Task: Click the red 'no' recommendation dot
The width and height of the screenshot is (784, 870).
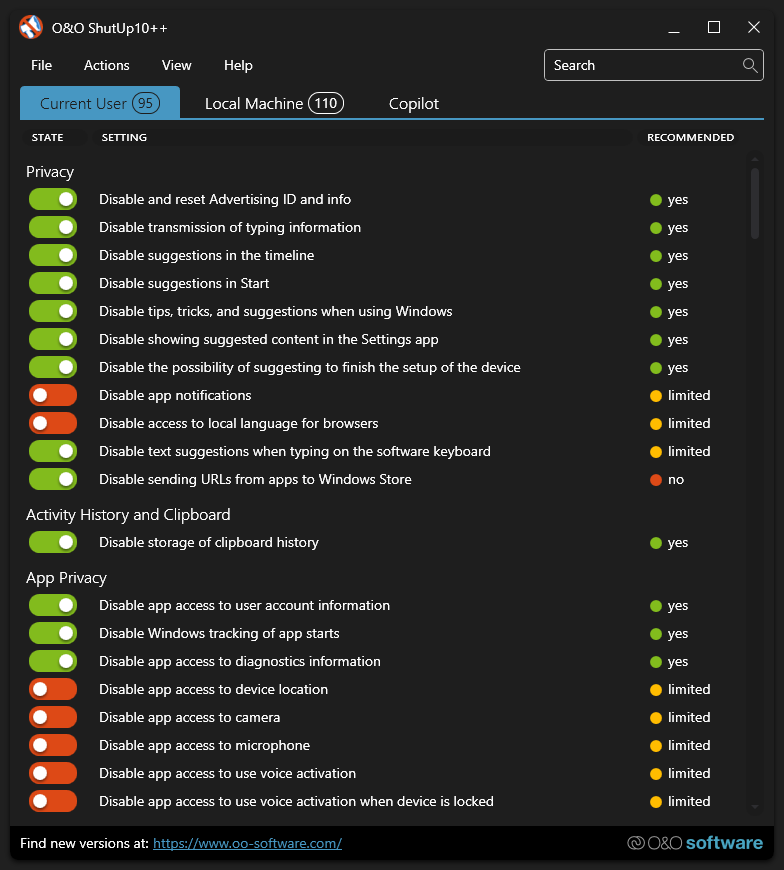Action: point(656,480)
